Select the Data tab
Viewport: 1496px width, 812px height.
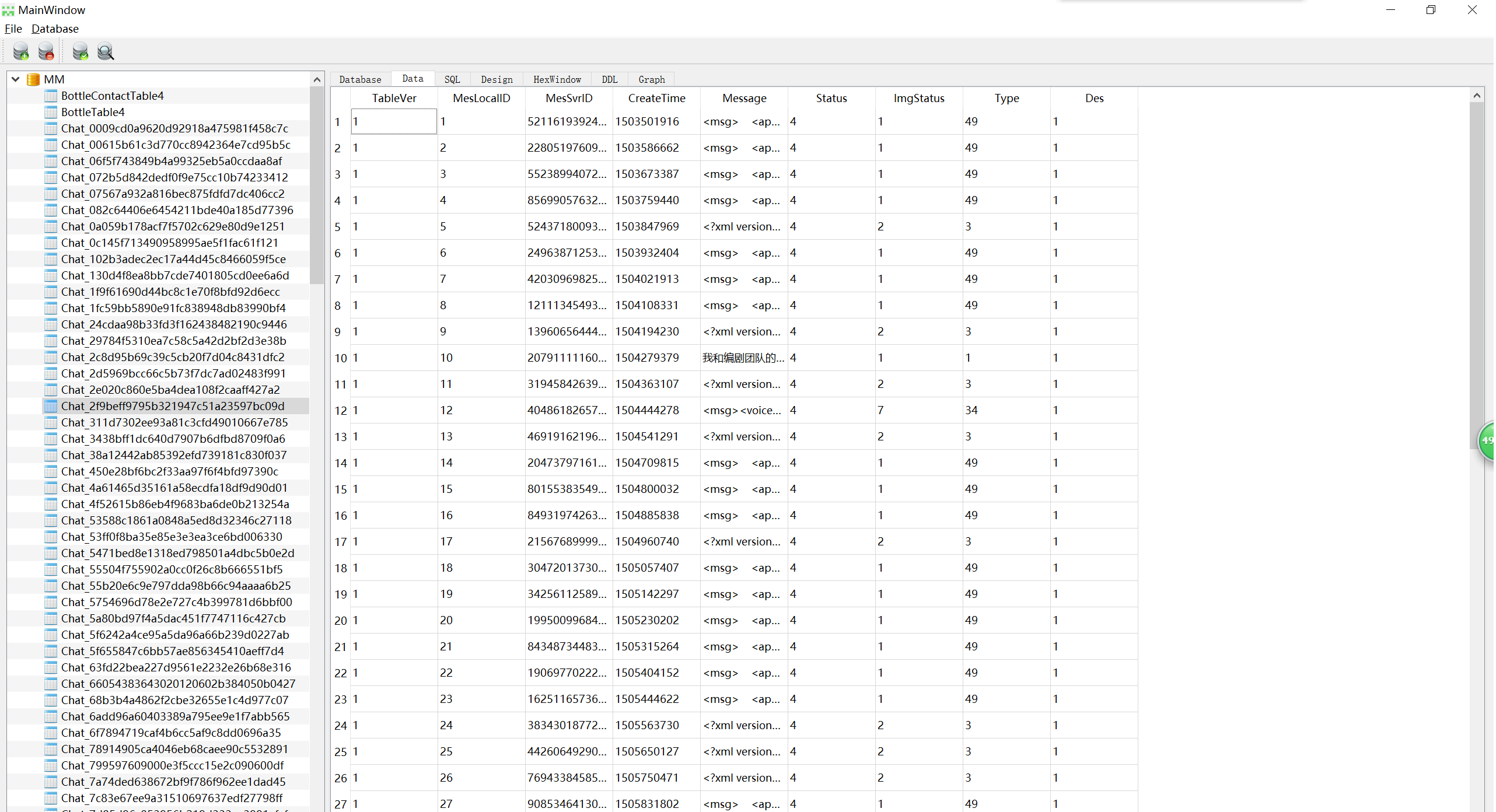click(x=413, y=78)
